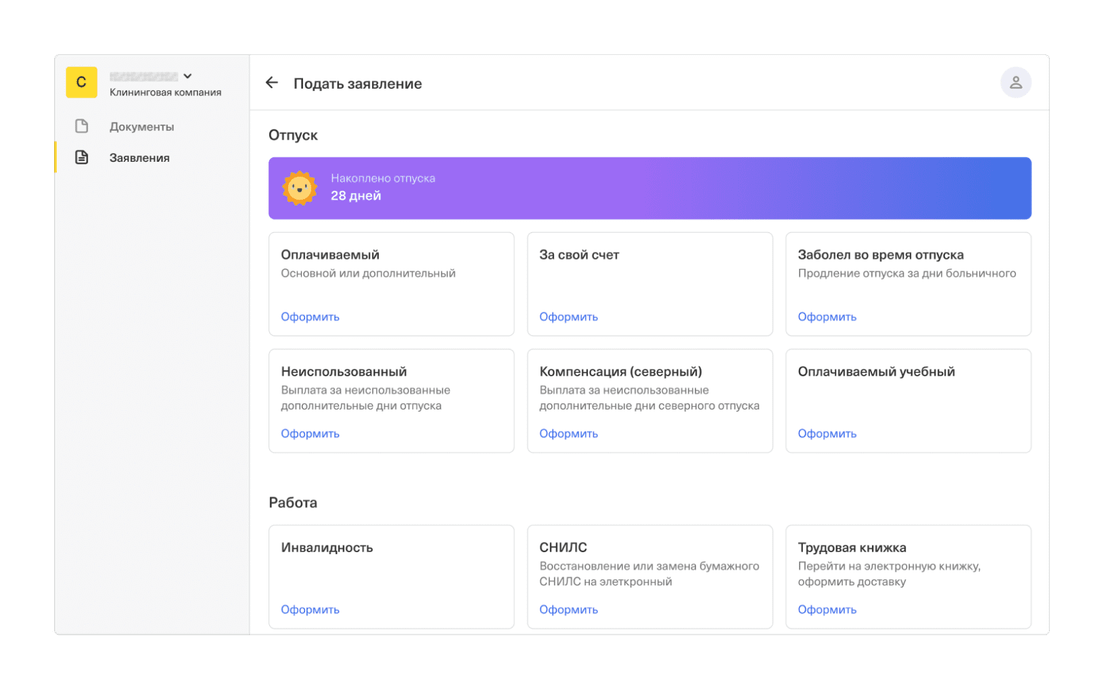1104x689 pixels.
Task: Click the yellow company logo "C"
Action: [x=82, y=82]
